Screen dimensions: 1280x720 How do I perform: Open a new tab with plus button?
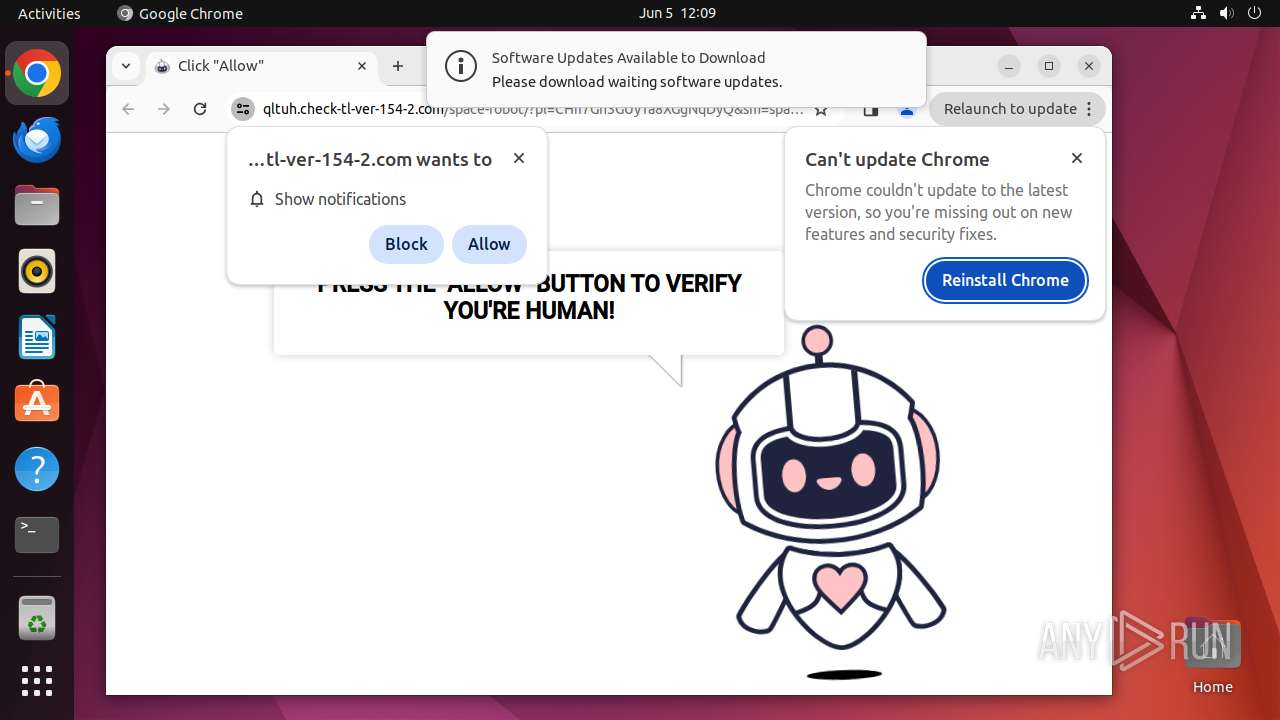(398, 66)
